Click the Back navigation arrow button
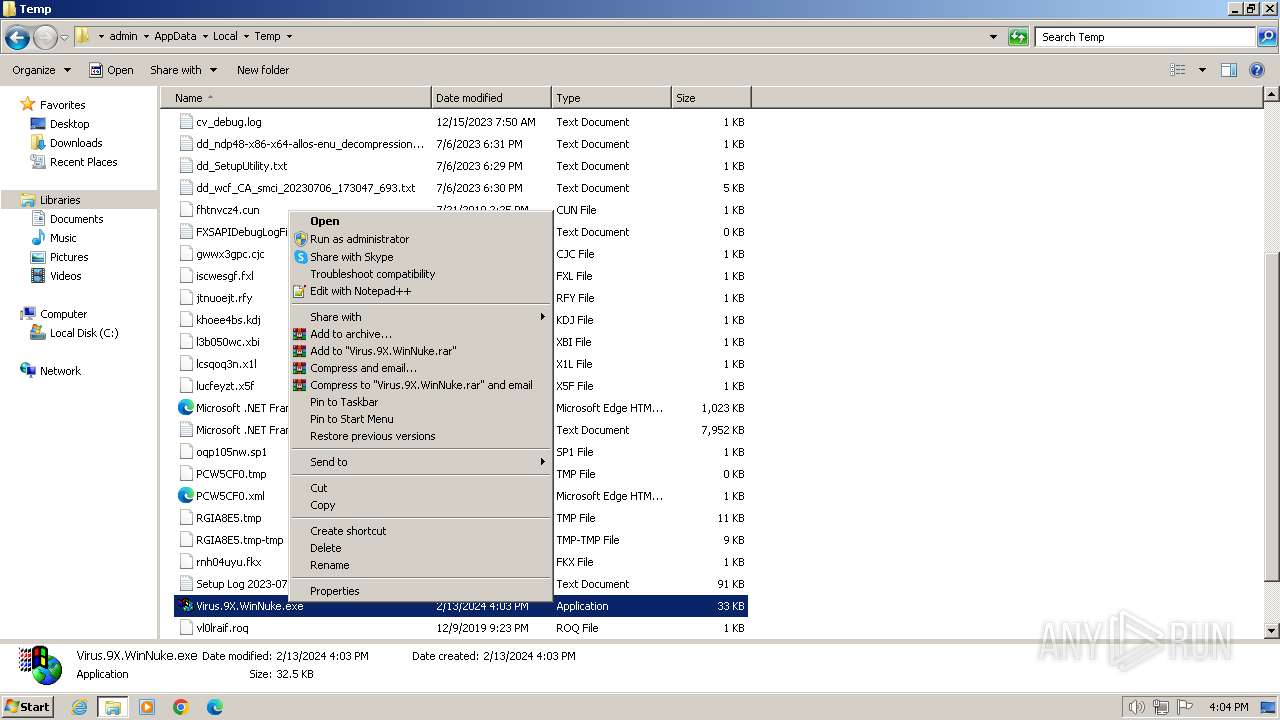Viewport: 1280px width, 720px height. (17, 37)
